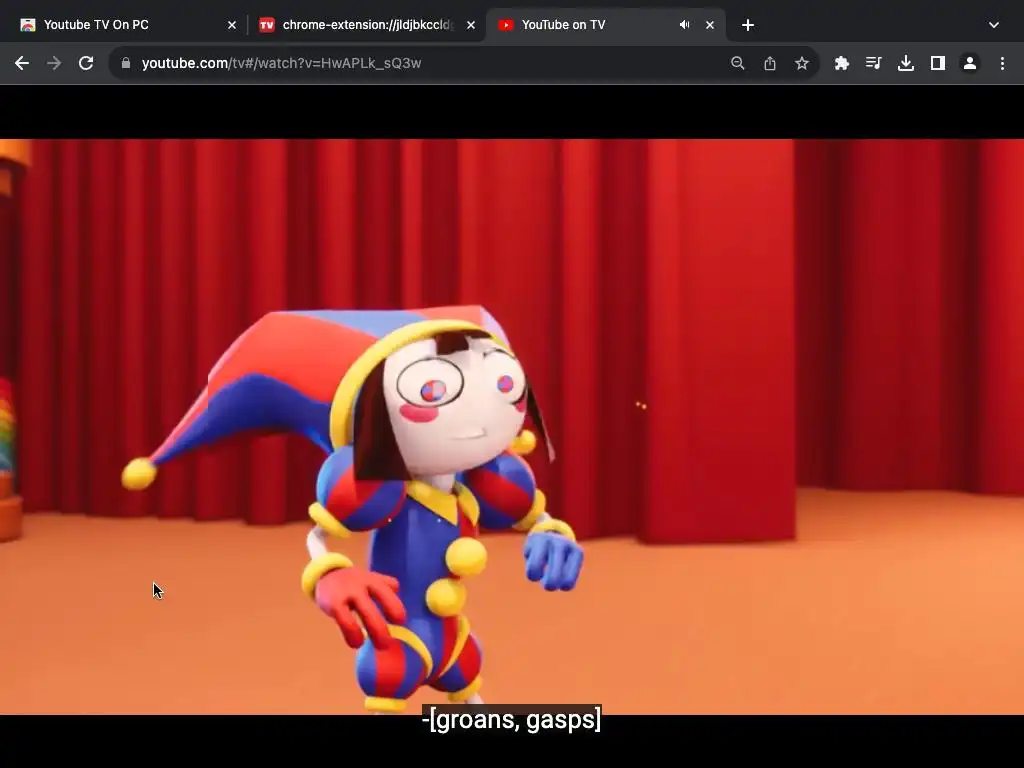Open the media controls playlist icon
Image resolution: width=1024 pixels, height=768 pixels.
pyautogui.click(x=874, y=63)
